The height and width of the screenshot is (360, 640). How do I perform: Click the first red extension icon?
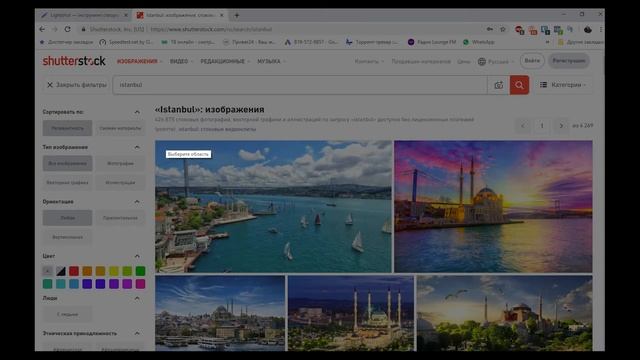[519, 30]
